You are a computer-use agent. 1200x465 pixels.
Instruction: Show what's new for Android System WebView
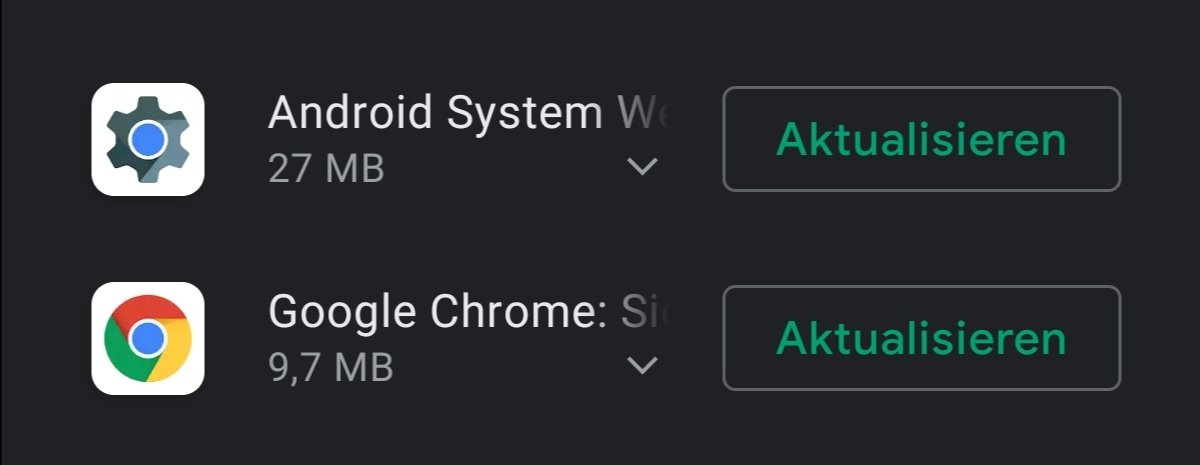point(642,167)
